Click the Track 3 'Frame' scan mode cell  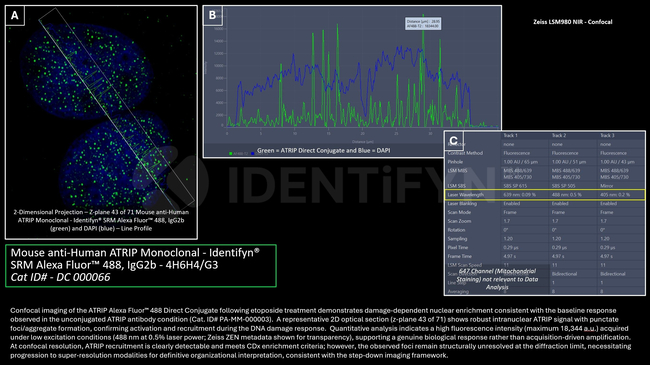606,212
